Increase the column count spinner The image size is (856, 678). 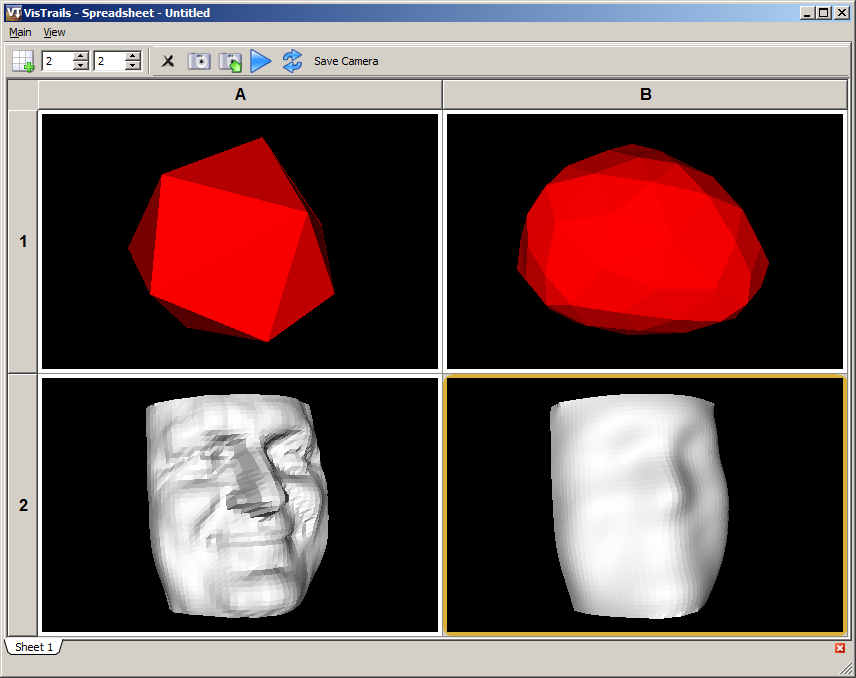click(133, 56)
